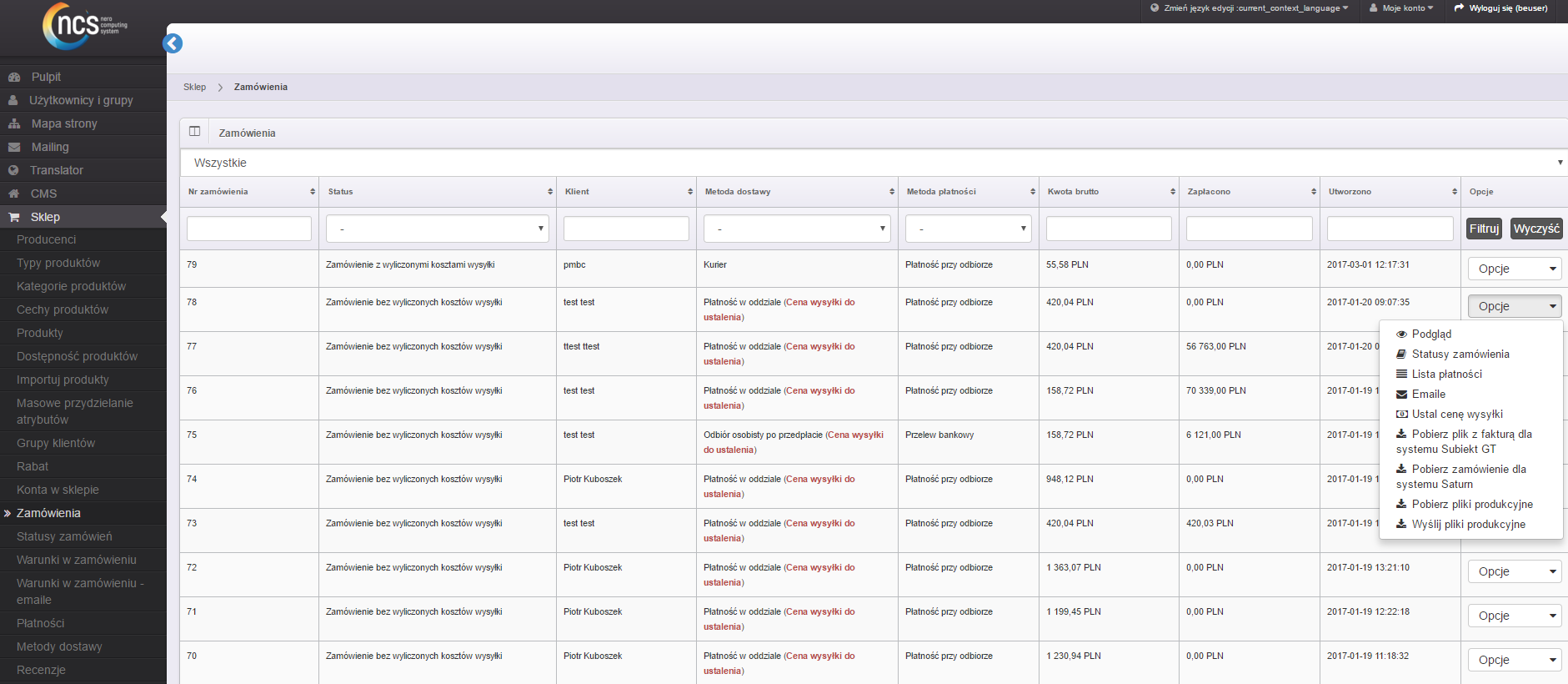Open Opcje dropdown for order 79

click(1514, 269)
